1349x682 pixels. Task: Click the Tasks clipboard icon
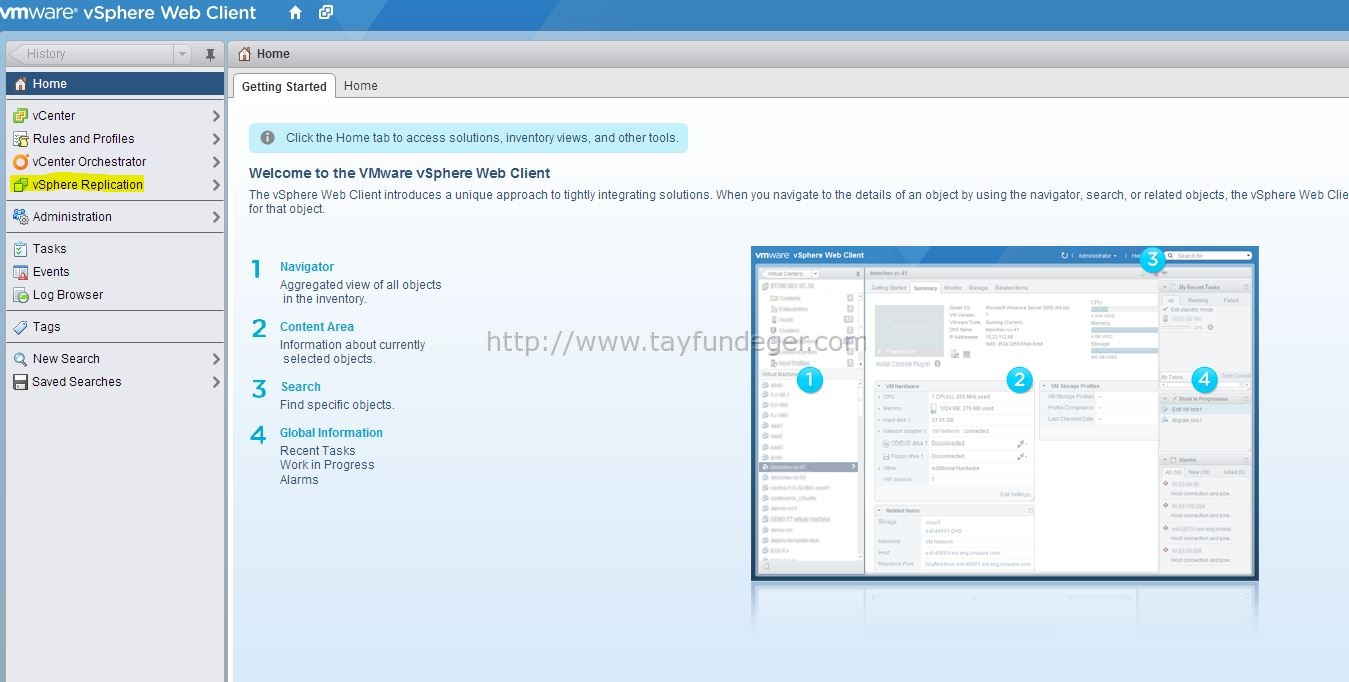[x=20, y=249]
